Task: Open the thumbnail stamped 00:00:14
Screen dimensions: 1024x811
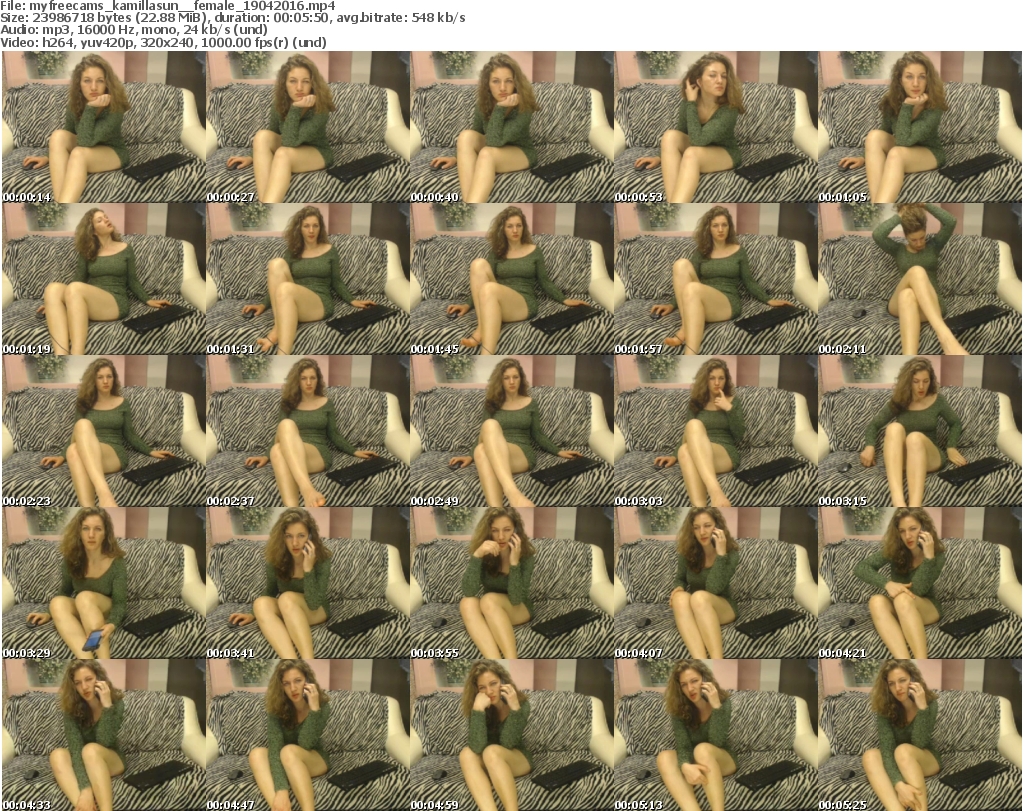Action: point(104,127)
